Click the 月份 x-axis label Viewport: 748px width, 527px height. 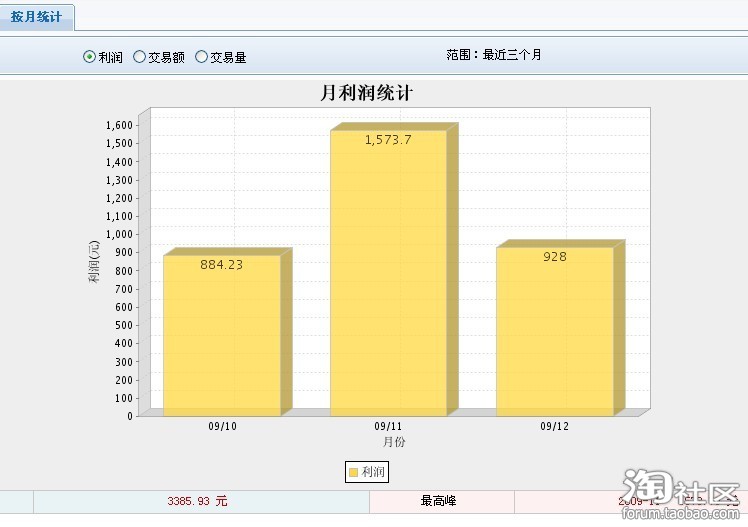coord(394,442)
